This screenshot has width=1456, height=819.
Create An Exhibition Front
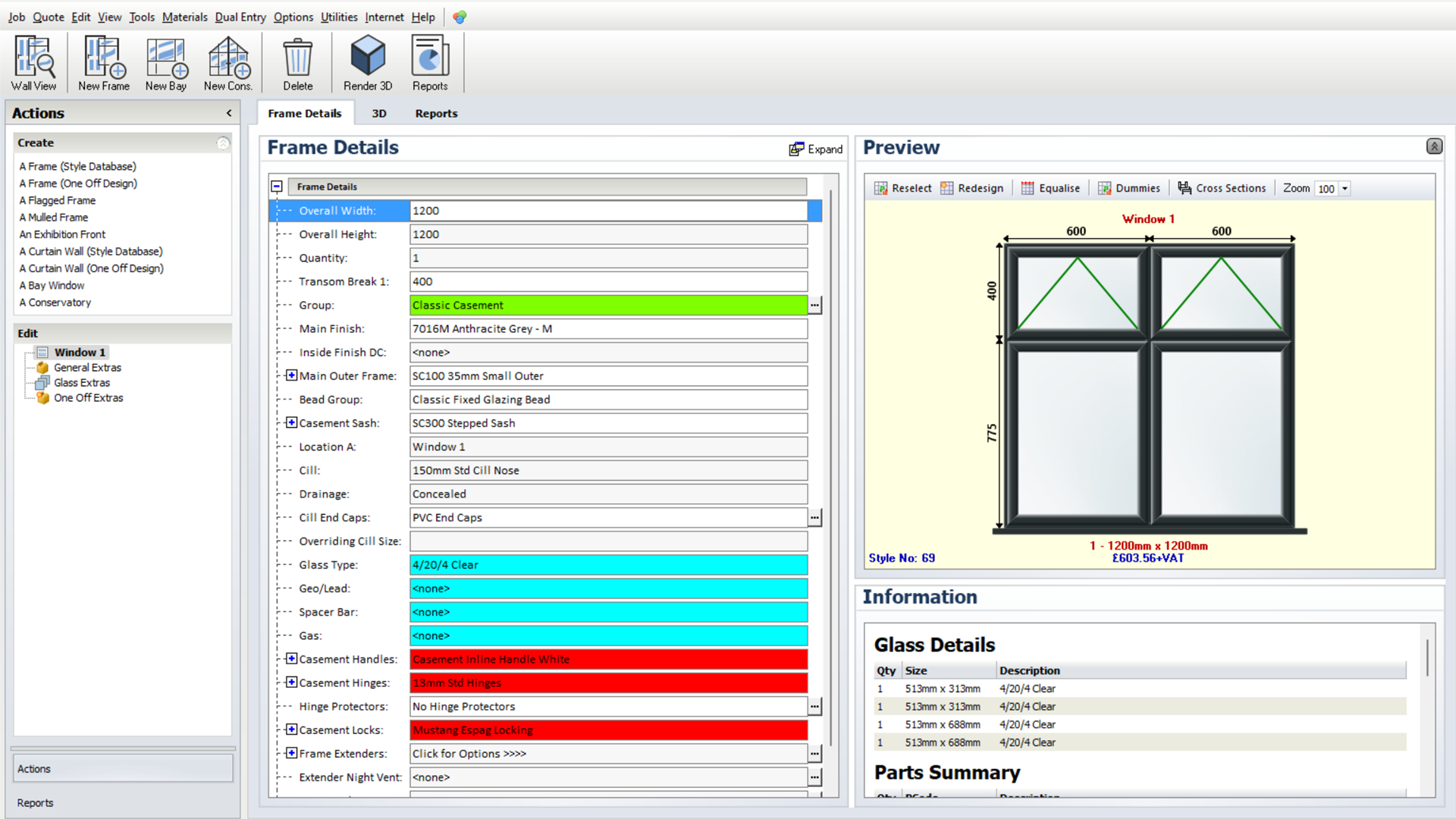coord(62,234)
